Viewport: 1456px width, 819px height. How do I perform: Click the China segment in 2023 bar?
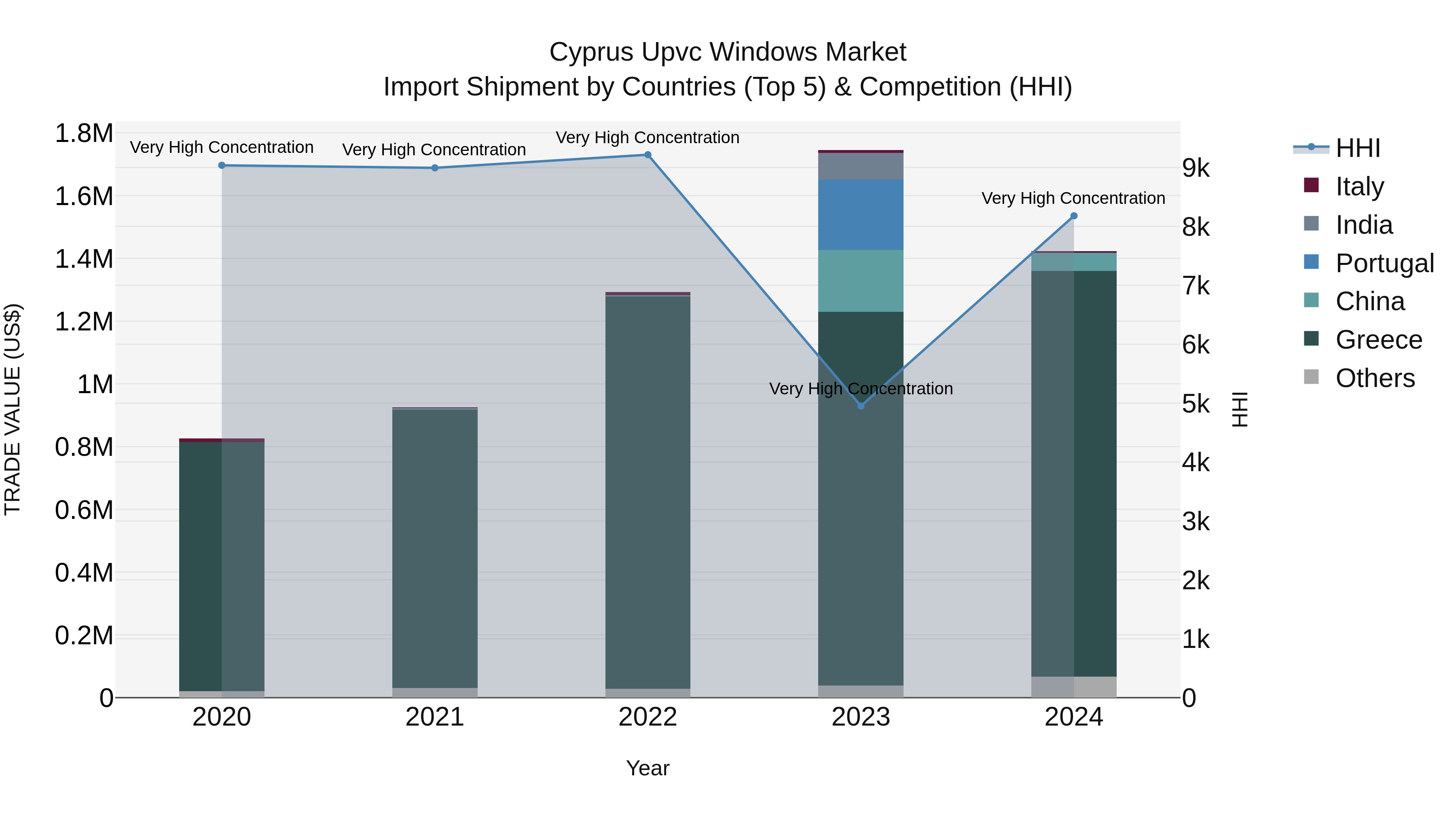click(x=861, y=281)
